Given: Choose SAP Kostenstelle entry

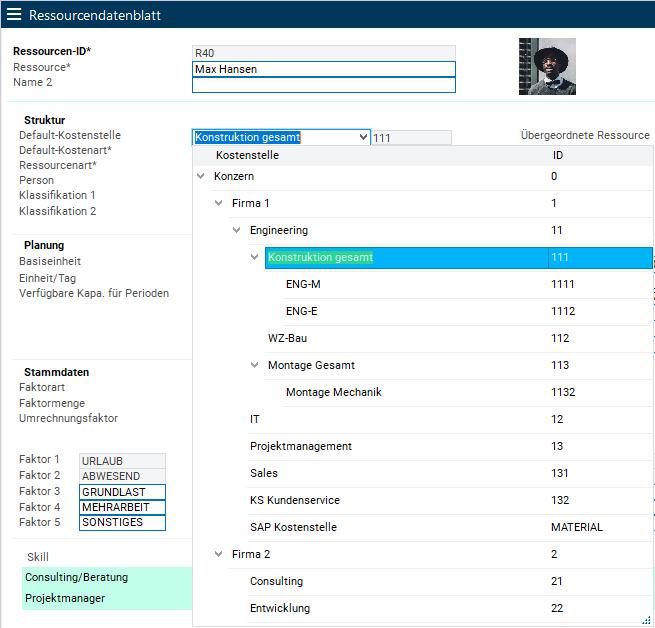Looking at the screenshot, I should [293, 527].
